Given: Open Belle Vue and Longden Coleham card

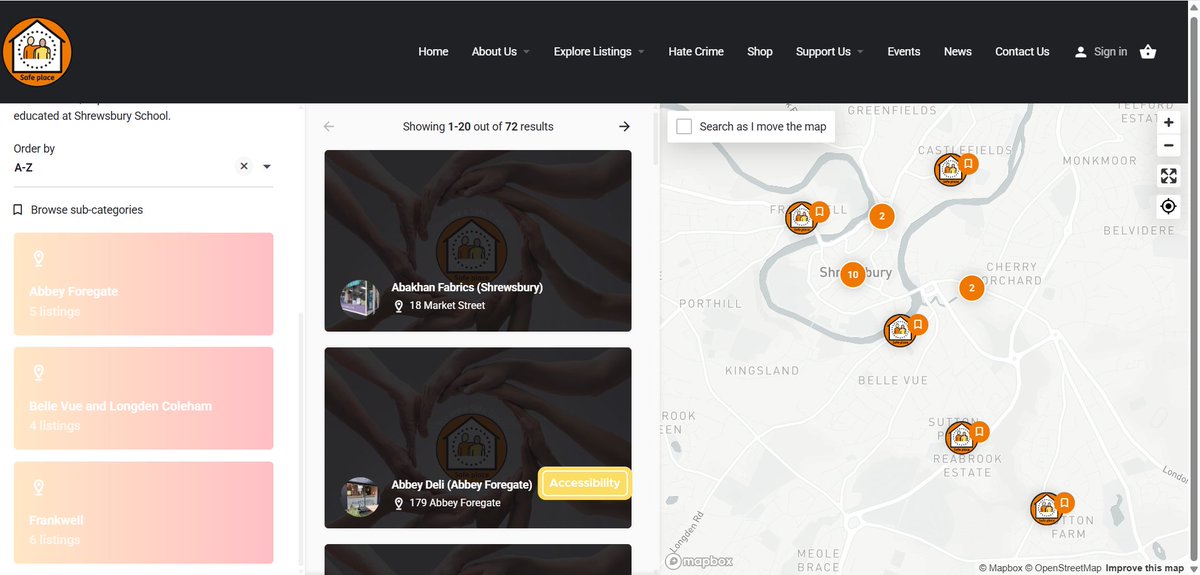Looking at the screenshot, I should [143, 398].
